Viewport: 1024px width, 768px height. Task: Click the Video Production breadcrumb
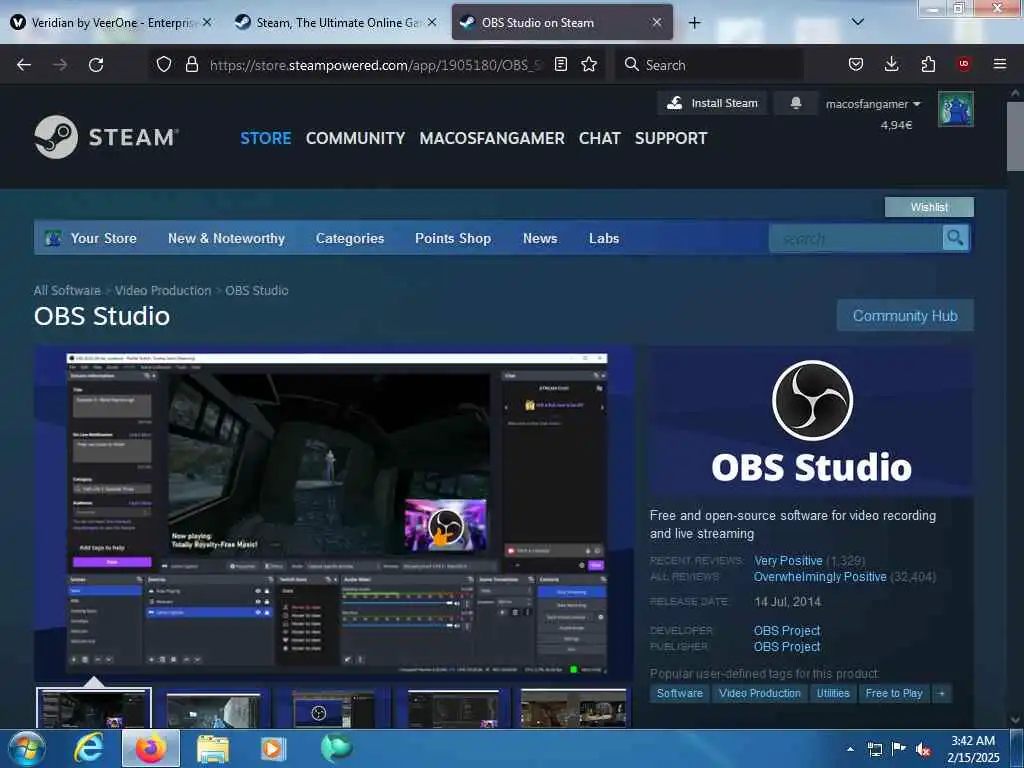click(x=163, y=291)
